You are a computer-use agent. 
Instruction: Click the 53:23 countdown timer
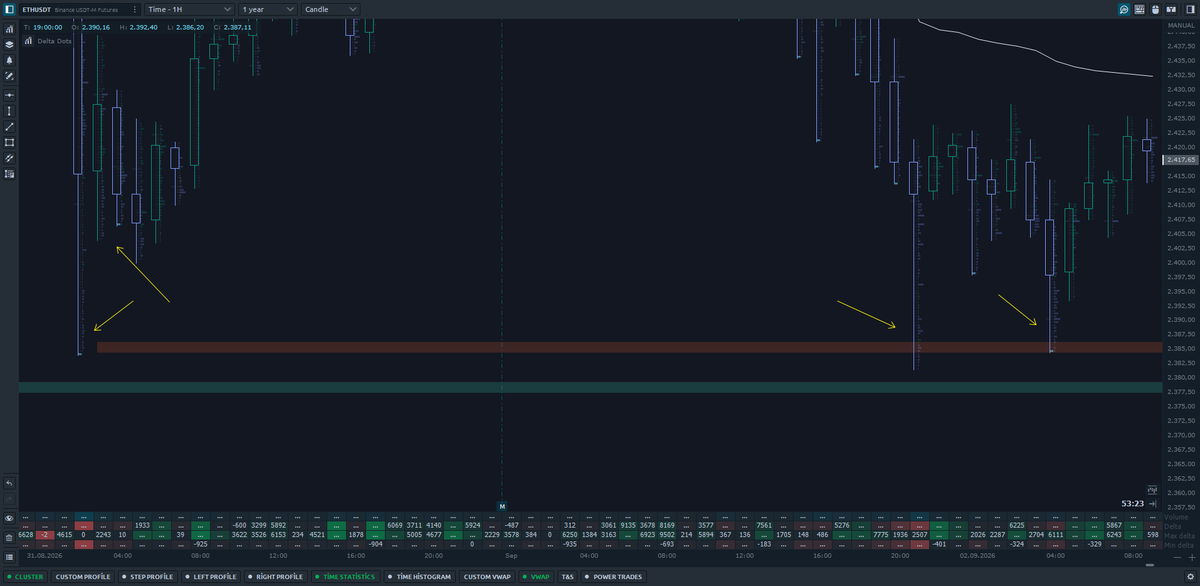(1133, 503)
